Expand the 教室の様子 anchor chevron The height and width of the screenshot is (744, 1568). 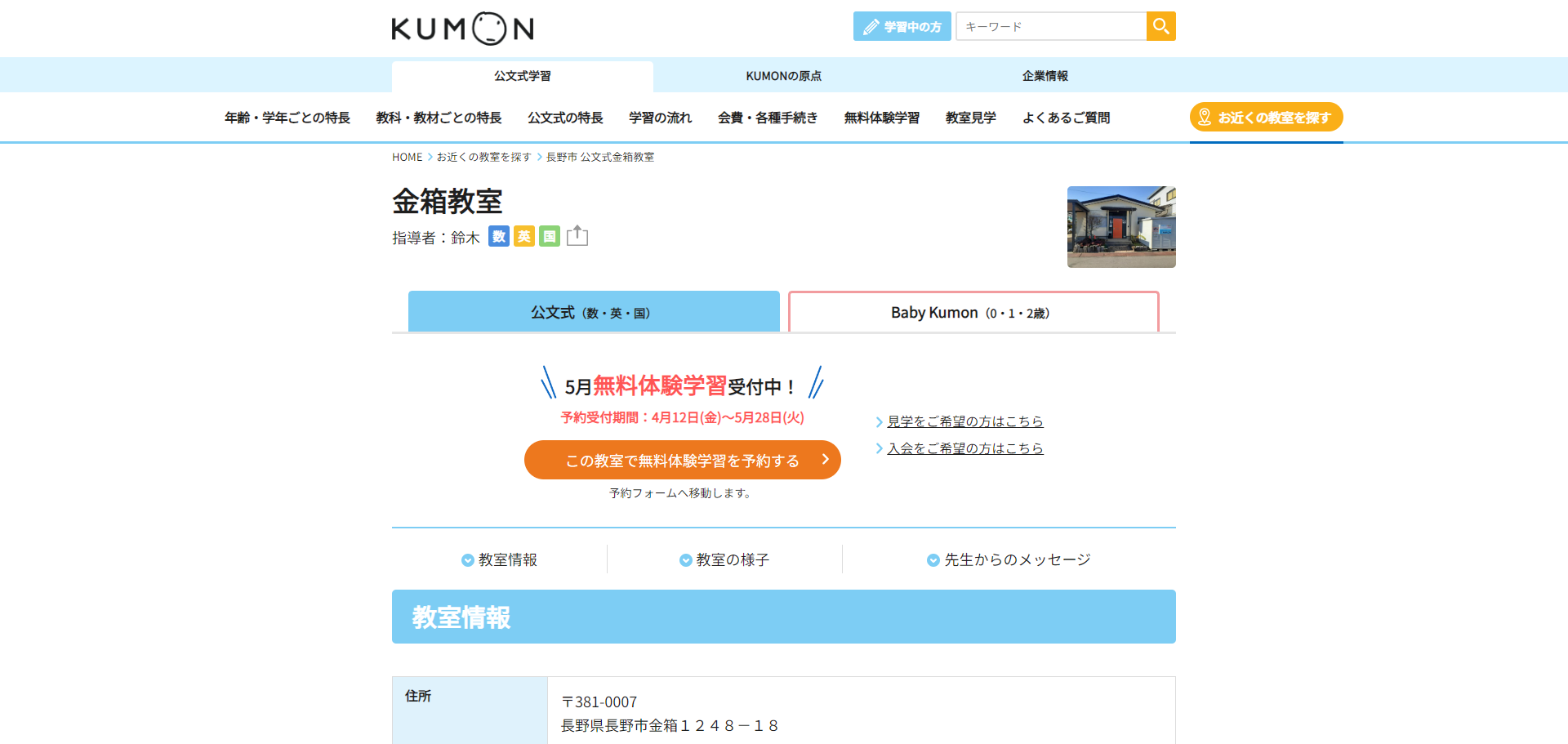click(685, 559)
